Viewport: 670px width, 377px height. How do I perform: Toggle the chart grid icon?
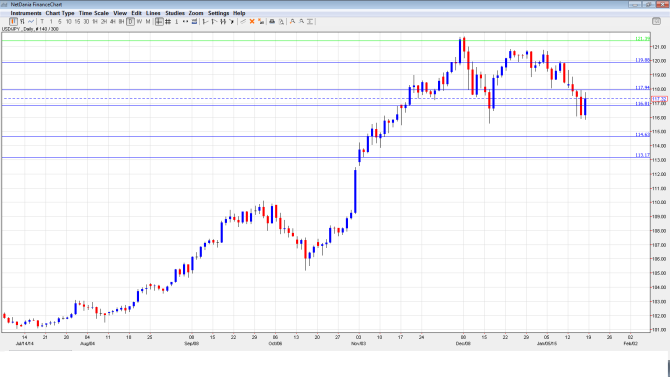pos(168,21)
